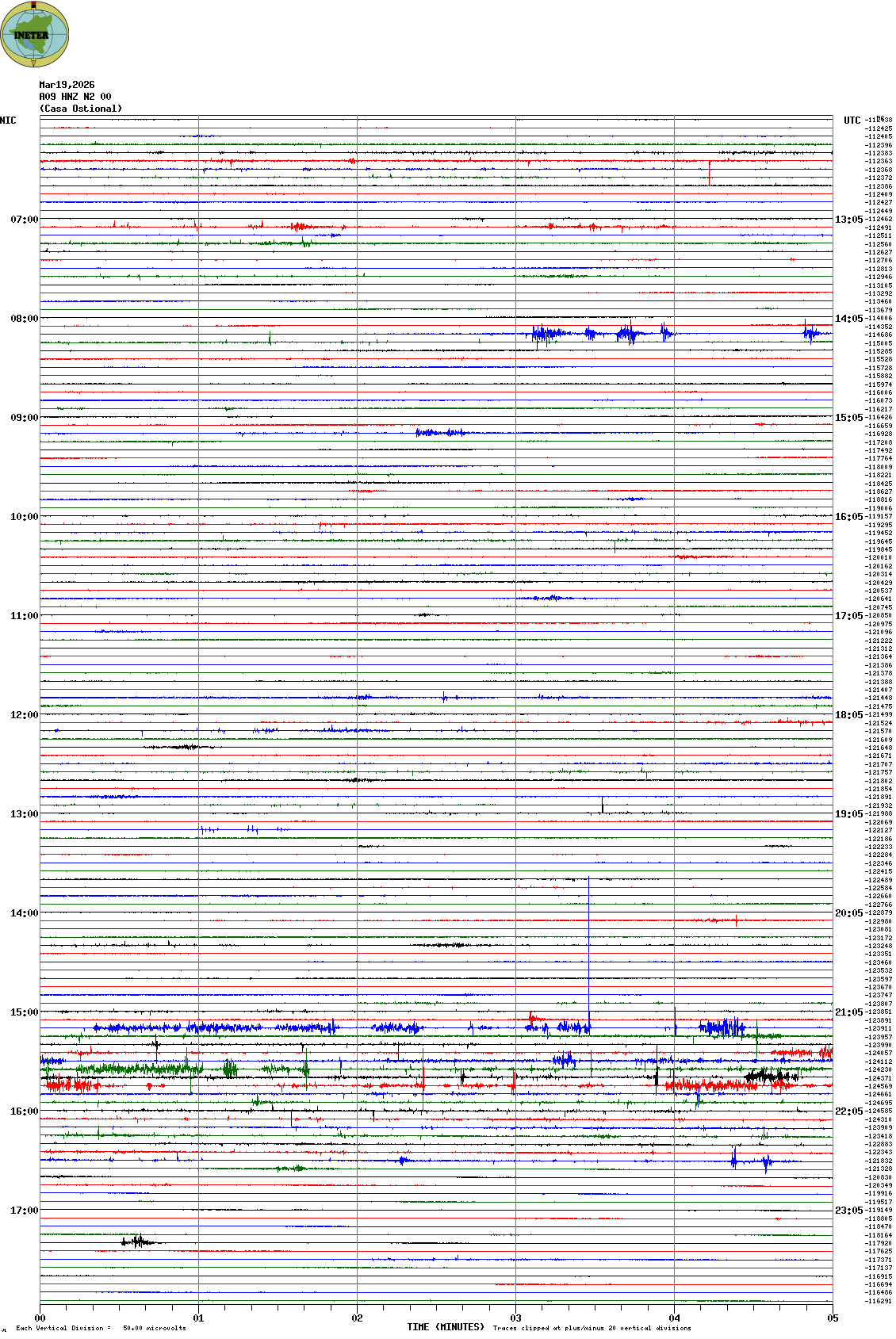Click the TIME (MINUTES) axis title
Screen dimensions: 896x1339
pos(446,1327)
